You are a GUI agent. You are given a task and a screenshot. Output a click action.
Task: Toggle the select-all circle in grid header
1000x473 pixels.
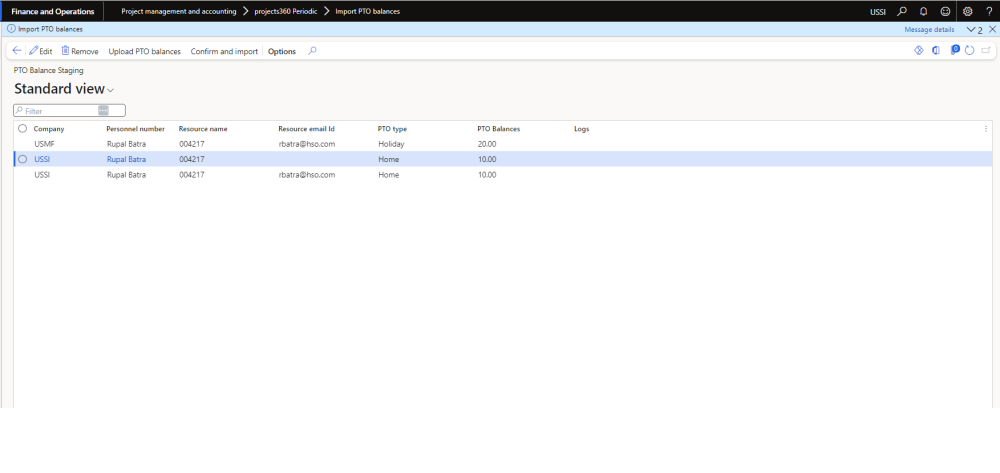[x=23, y=129]
